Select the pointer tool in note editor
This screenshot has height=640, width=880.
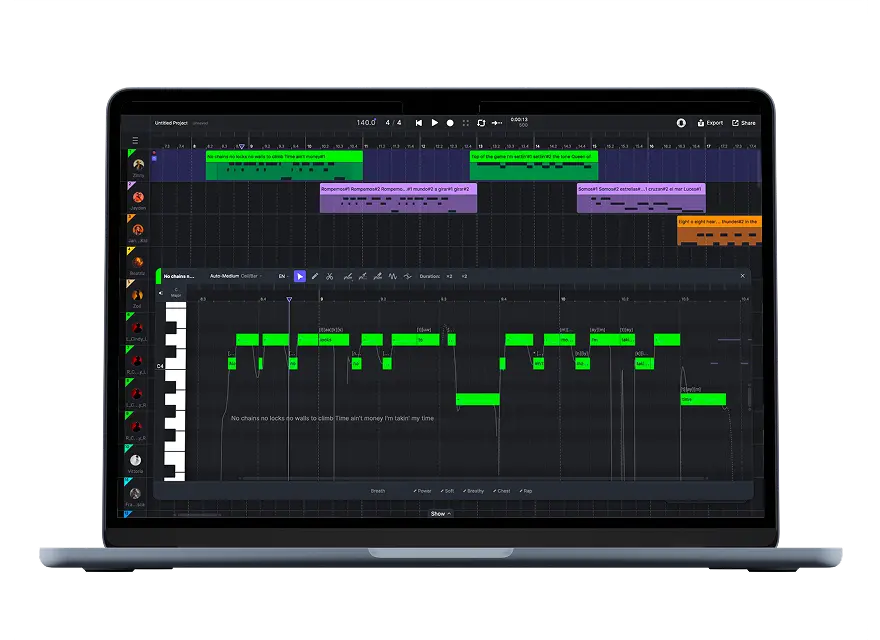300,276
